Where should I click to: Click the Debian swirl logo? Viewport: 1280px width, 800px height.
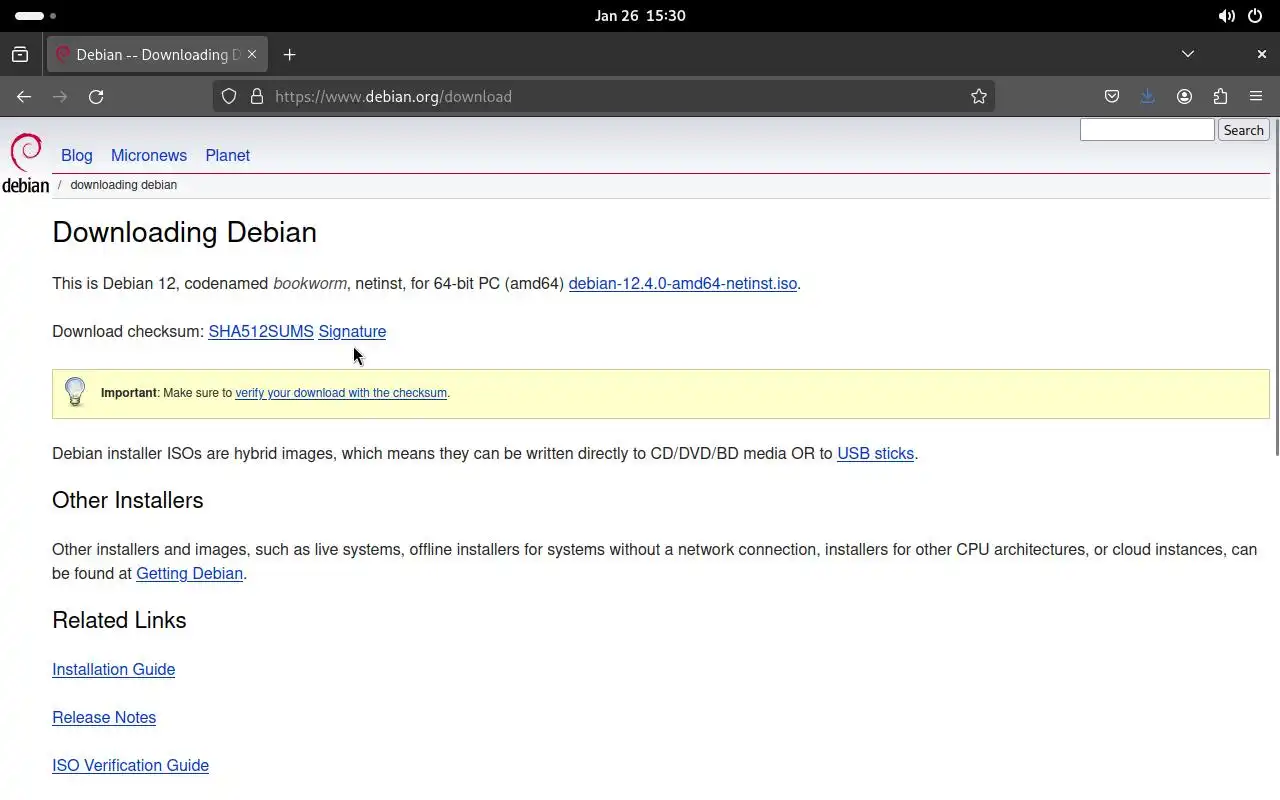[25, 162]
